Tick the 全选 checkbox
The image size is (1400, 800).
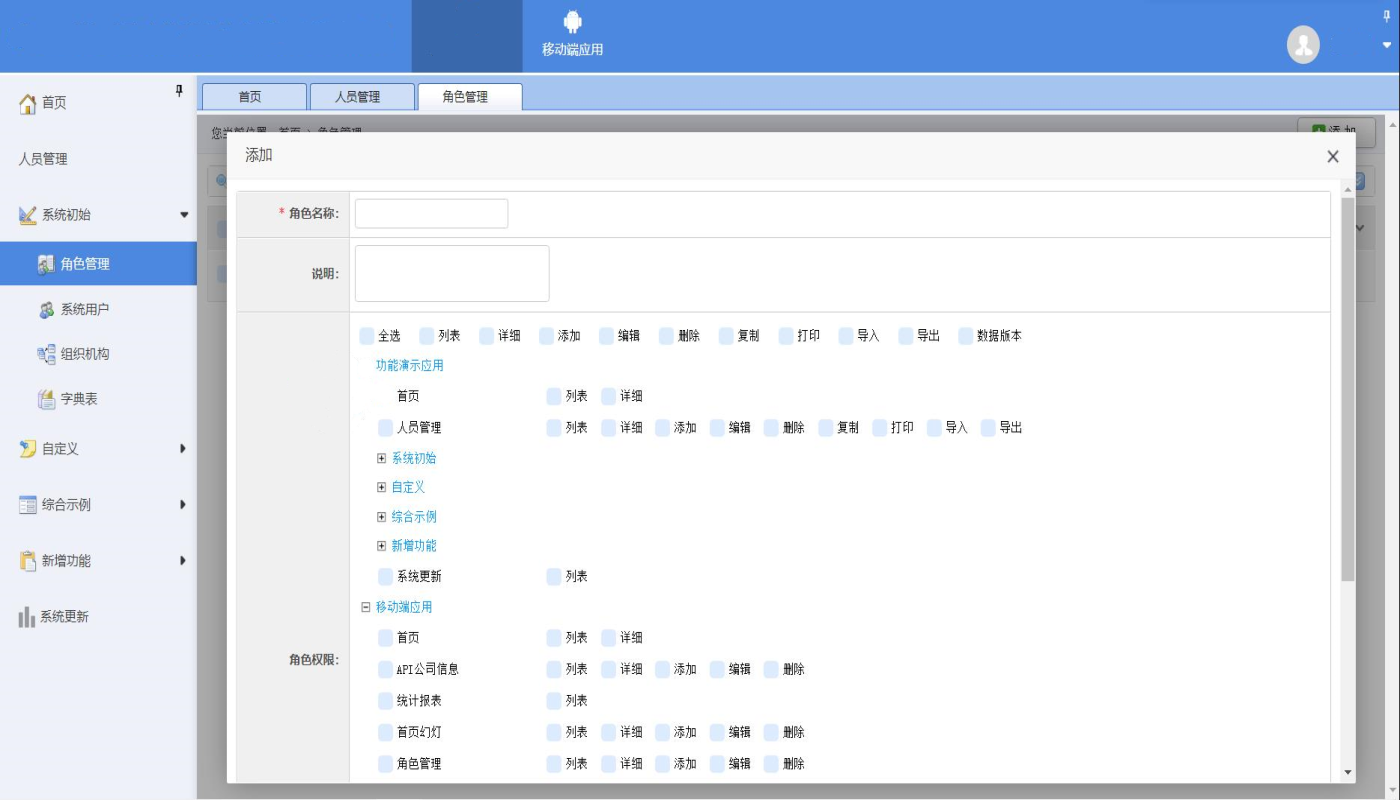point(367,336)
